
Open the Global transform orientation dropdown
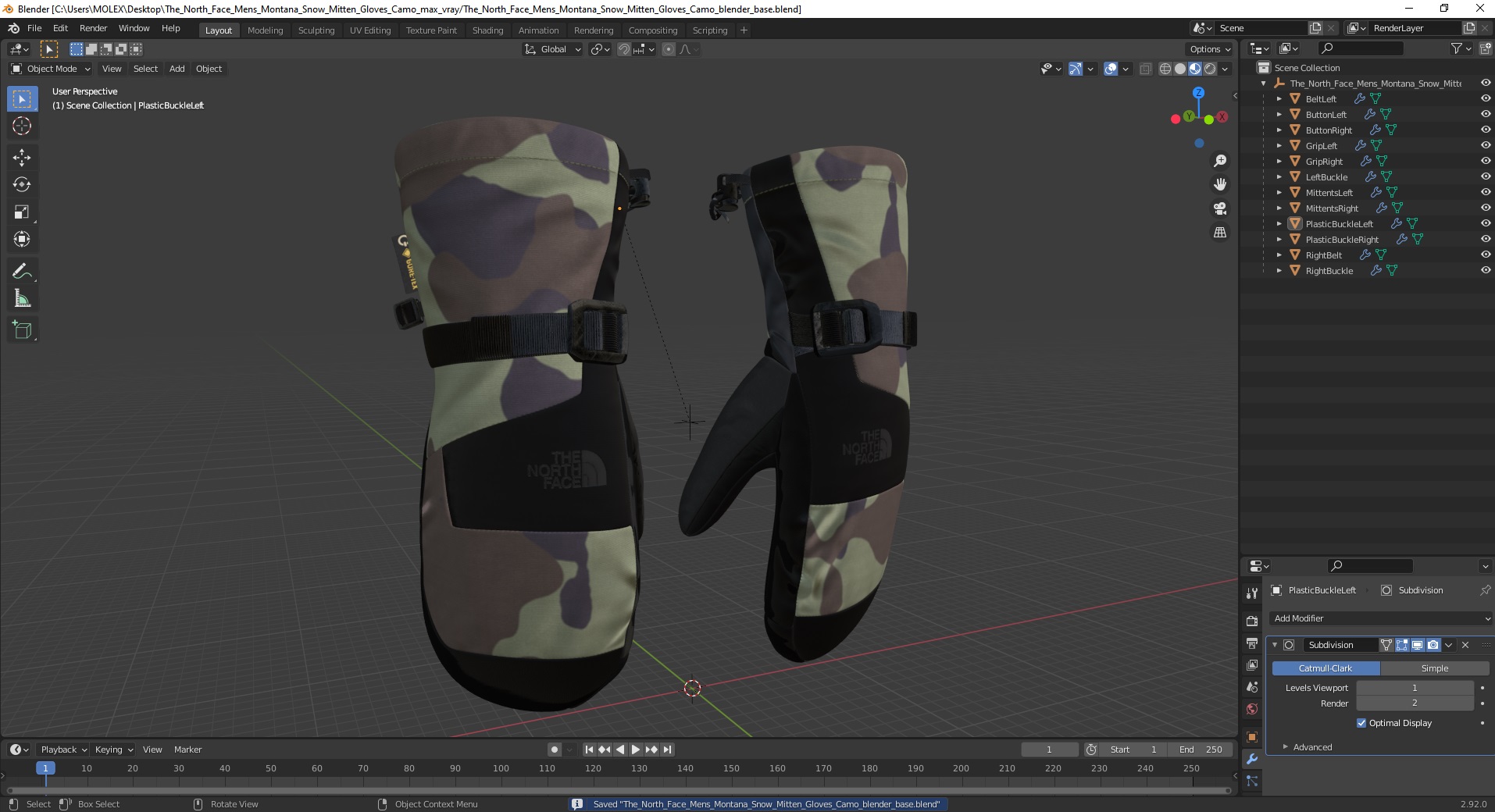[552, 49]
